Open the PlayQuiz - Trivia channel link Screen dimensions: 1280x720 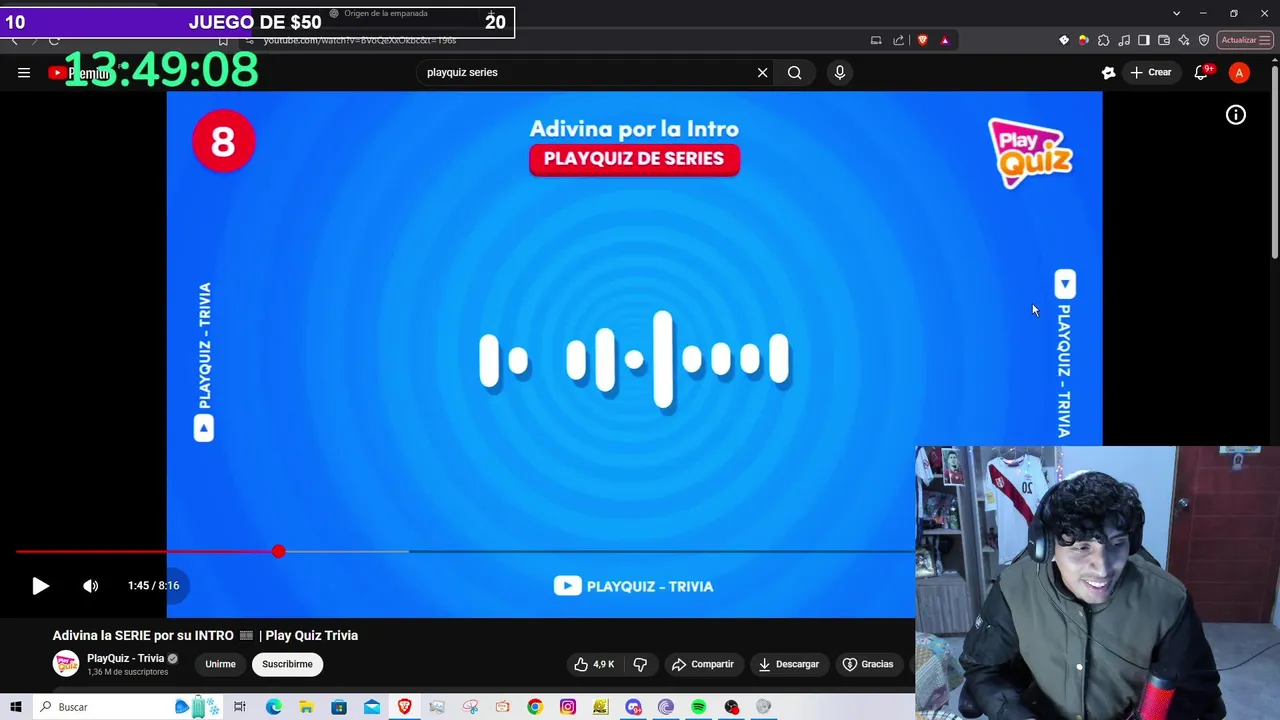(125, 658)
